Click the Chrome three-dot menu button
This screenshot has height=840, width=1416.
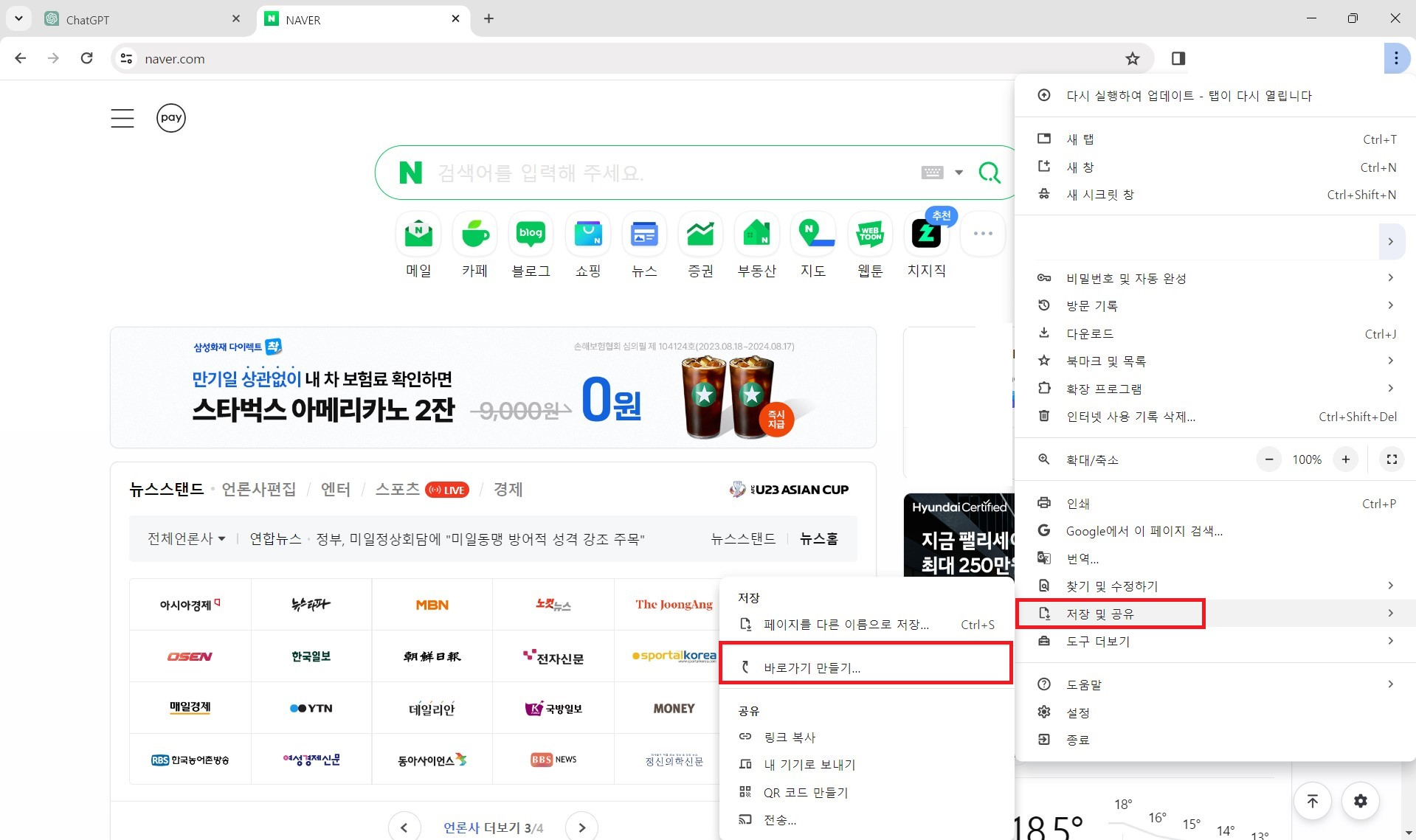point(1396,58)
